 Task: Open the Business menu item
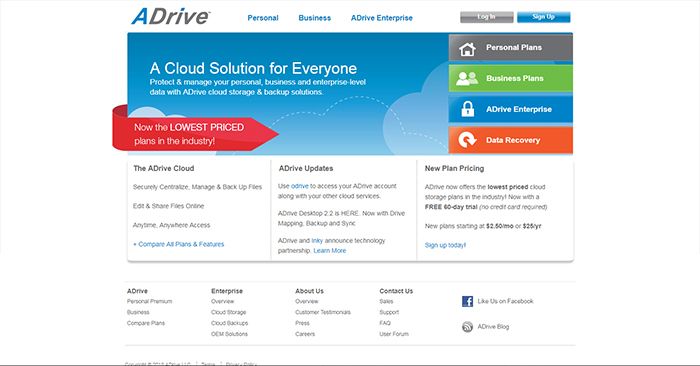click(315, 18)
